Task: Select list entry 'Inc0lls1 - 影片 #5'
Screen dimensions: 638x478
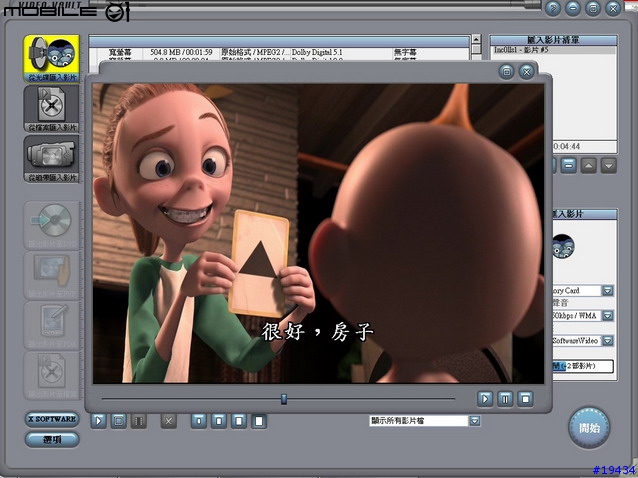Action: (553, 50)
